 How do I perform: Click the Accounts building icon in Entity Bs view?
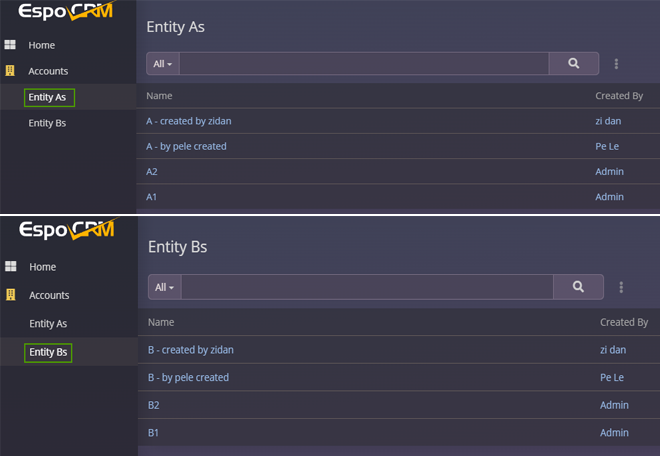tap(10, 295)
